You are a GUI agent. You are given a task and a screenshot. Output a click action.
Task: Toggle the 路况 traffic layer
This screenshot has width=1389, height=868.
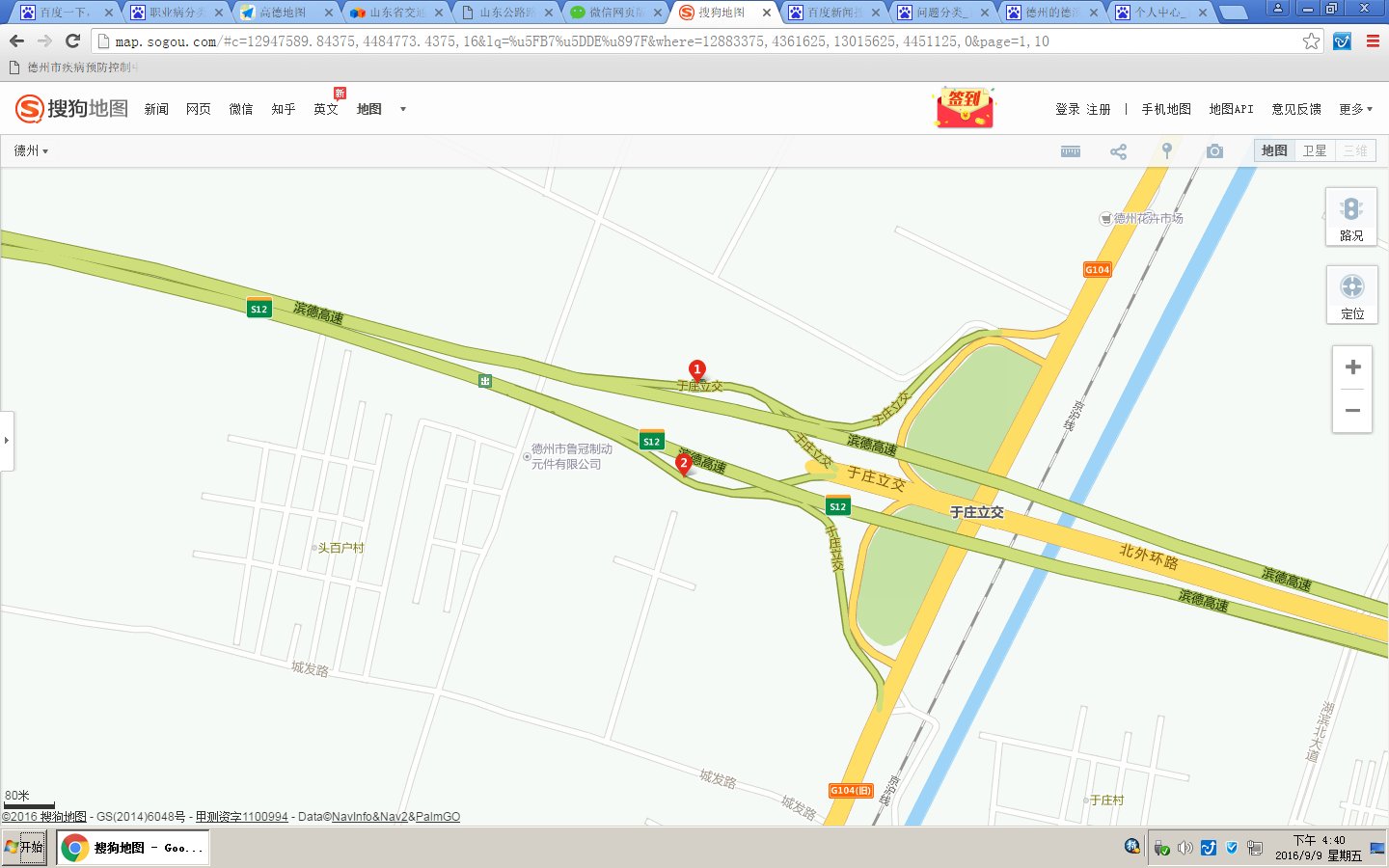(1351, 217)
